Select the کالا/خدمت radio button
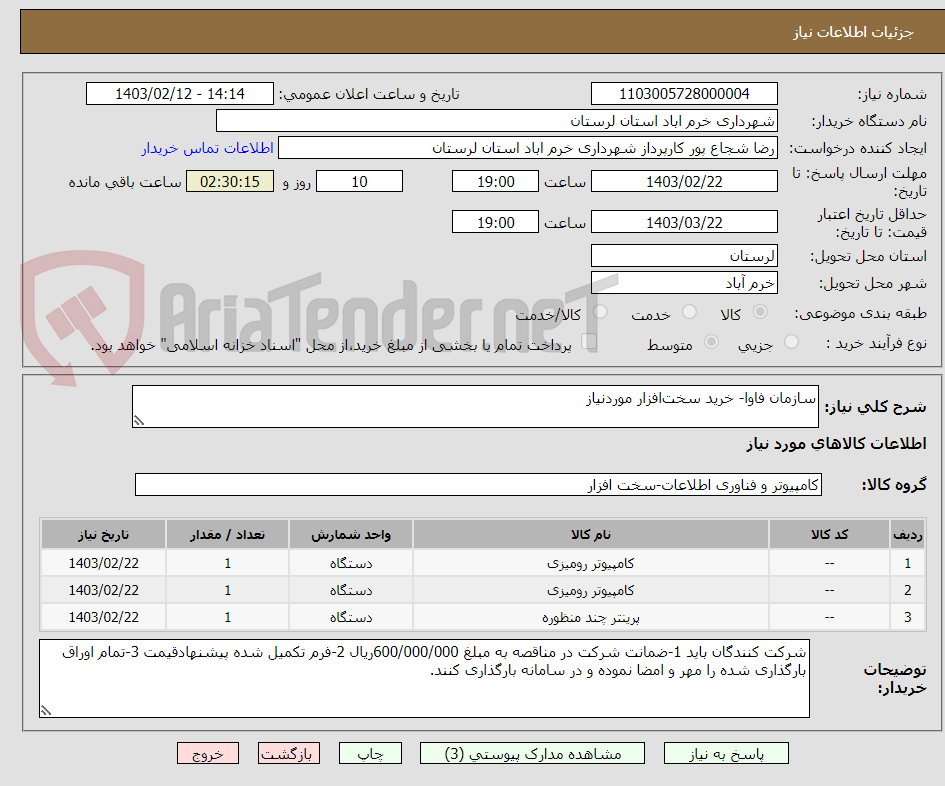945x786 pixels. tap(600, 312)
